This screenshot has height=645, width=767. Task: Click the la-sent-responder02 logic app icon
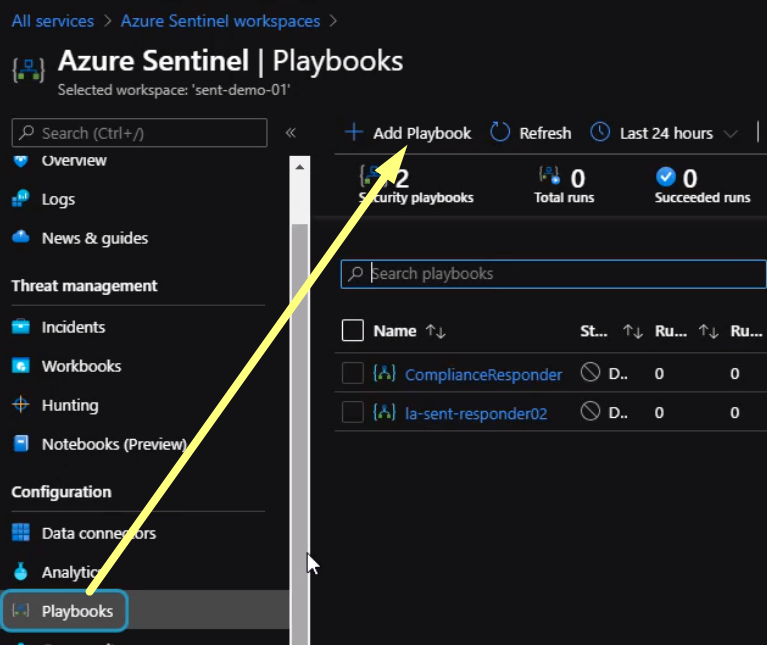384,412
